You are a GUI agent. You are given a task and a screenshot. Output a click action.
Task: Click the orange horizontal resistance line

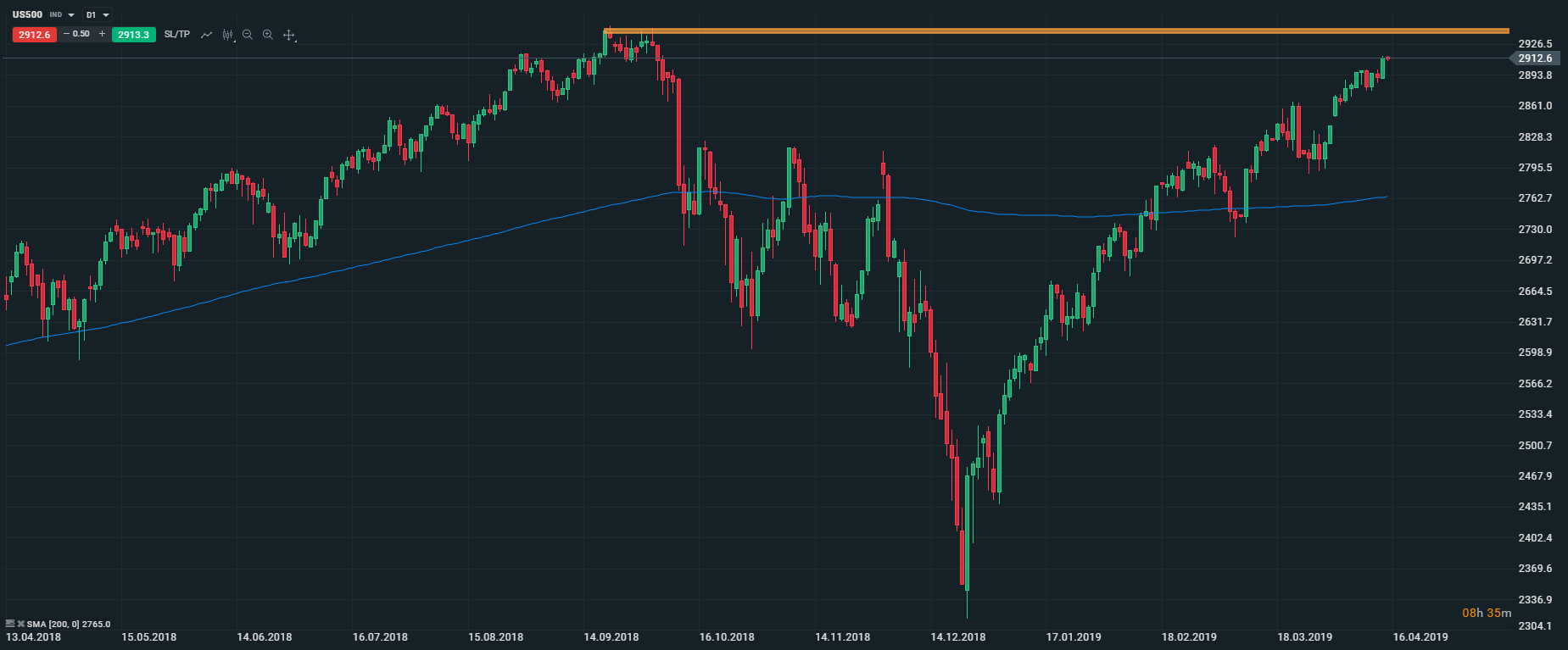pyautogui.click(x=1018, y=31)
